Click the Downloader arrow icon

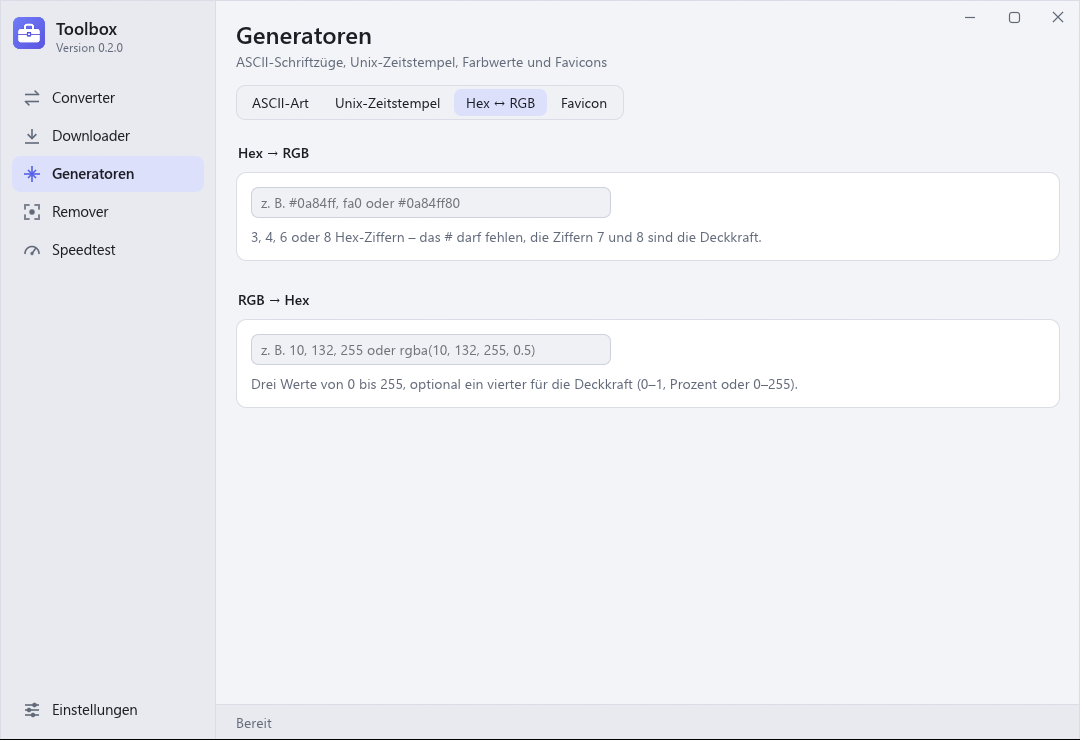pyautogui.click(x=32, y=136)
